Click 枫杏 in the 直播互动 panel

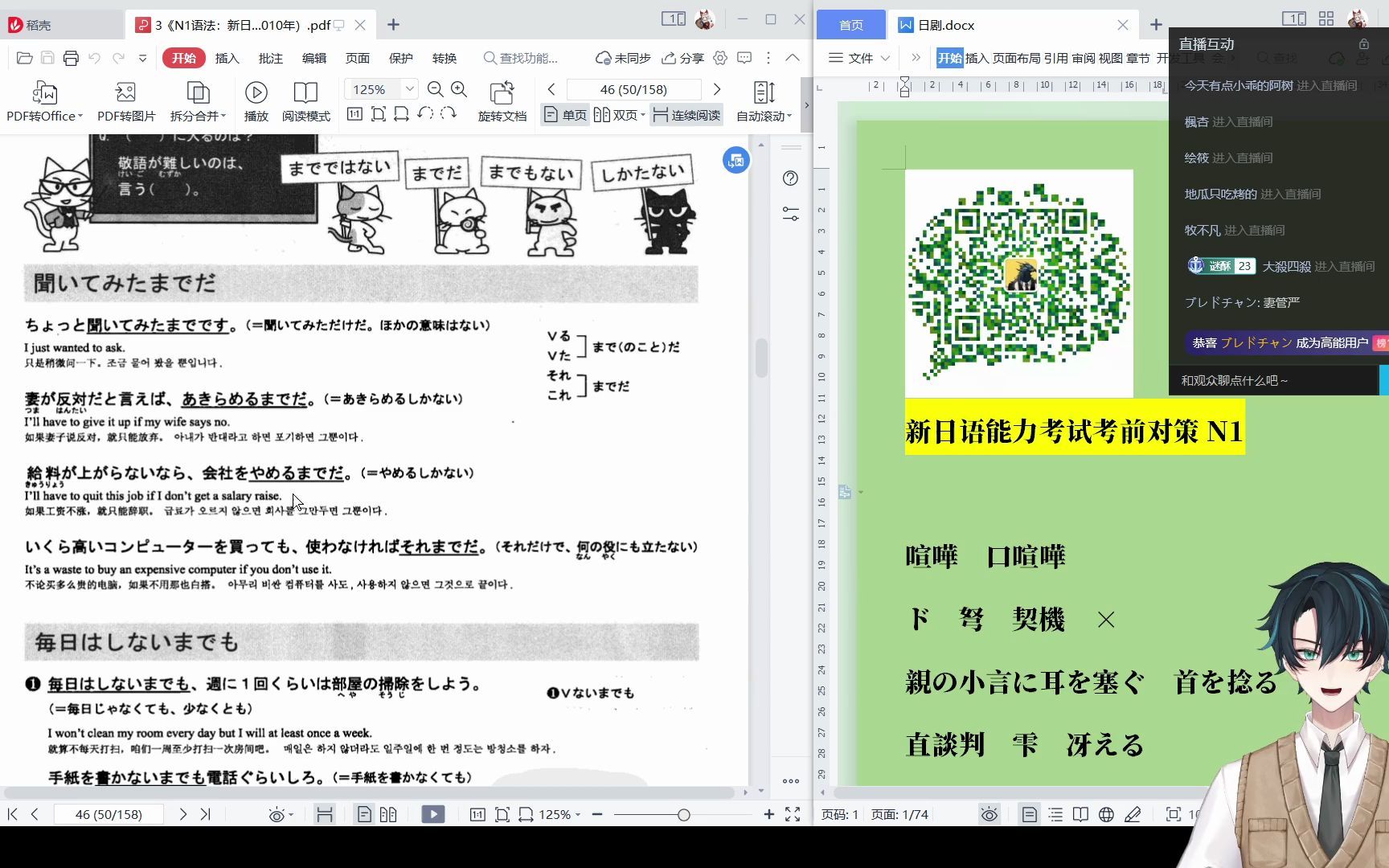pos(1196,121)
